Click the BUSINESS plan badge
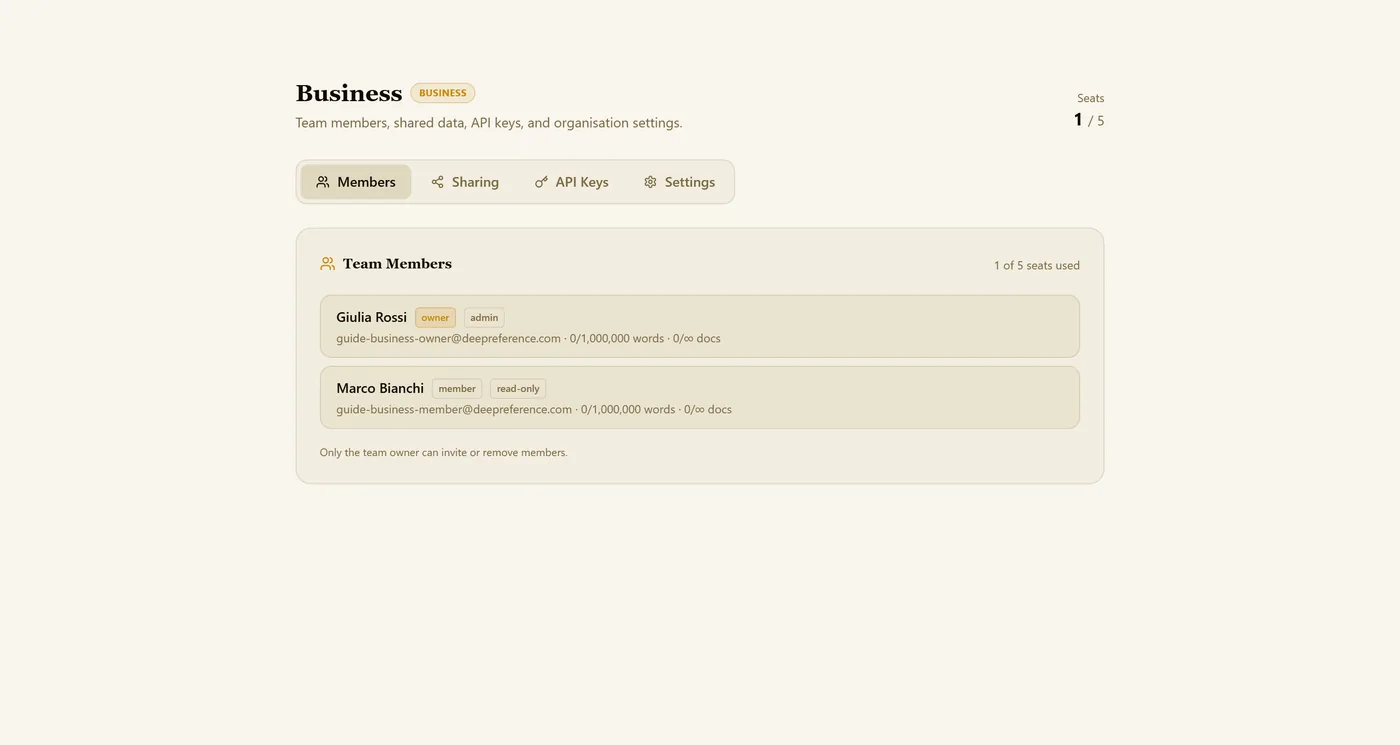Screen dimensions: 1400x745 tap(443, 93)
